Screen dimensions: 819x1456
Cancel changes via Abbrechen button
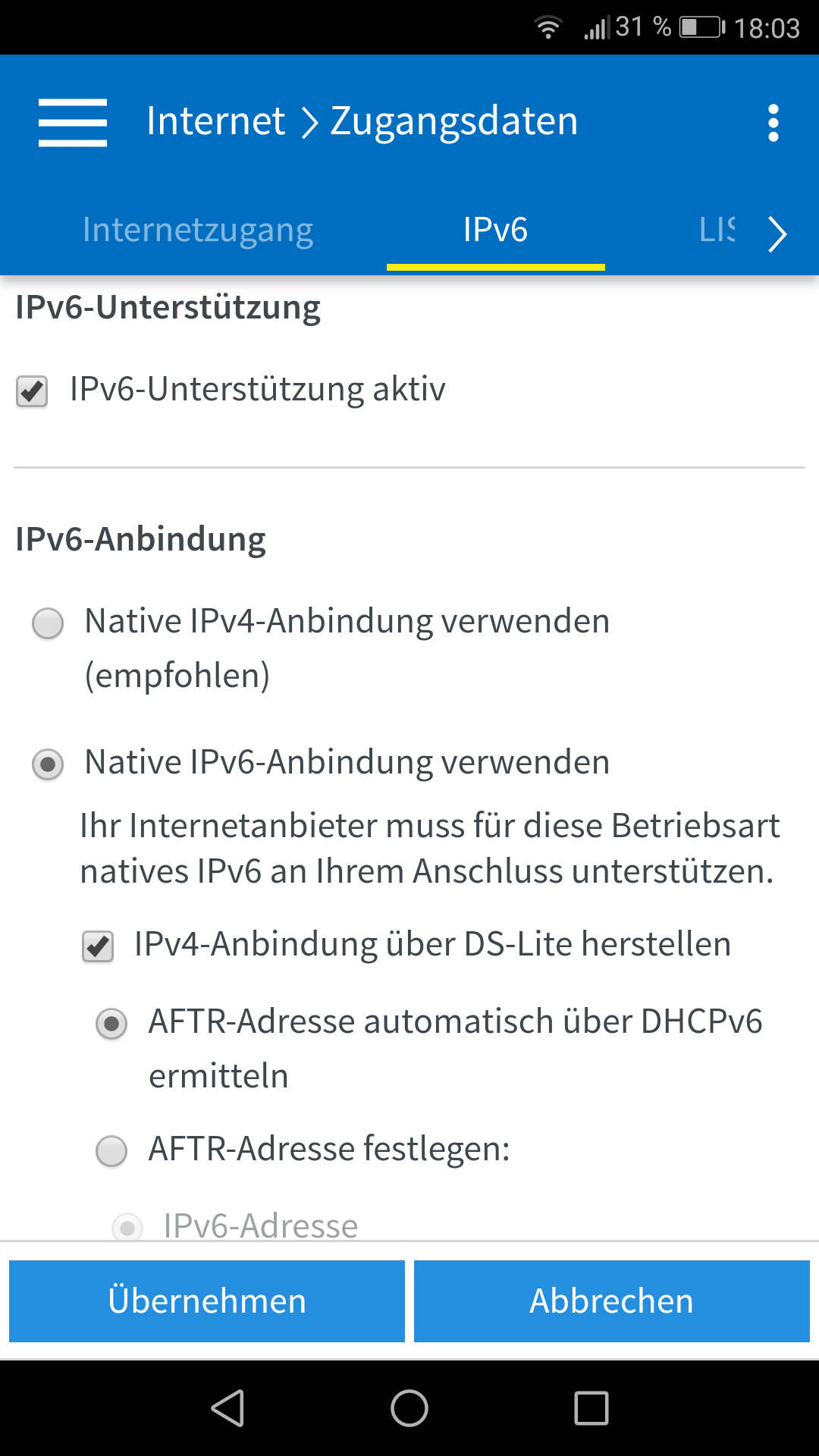coord(611,1301)
